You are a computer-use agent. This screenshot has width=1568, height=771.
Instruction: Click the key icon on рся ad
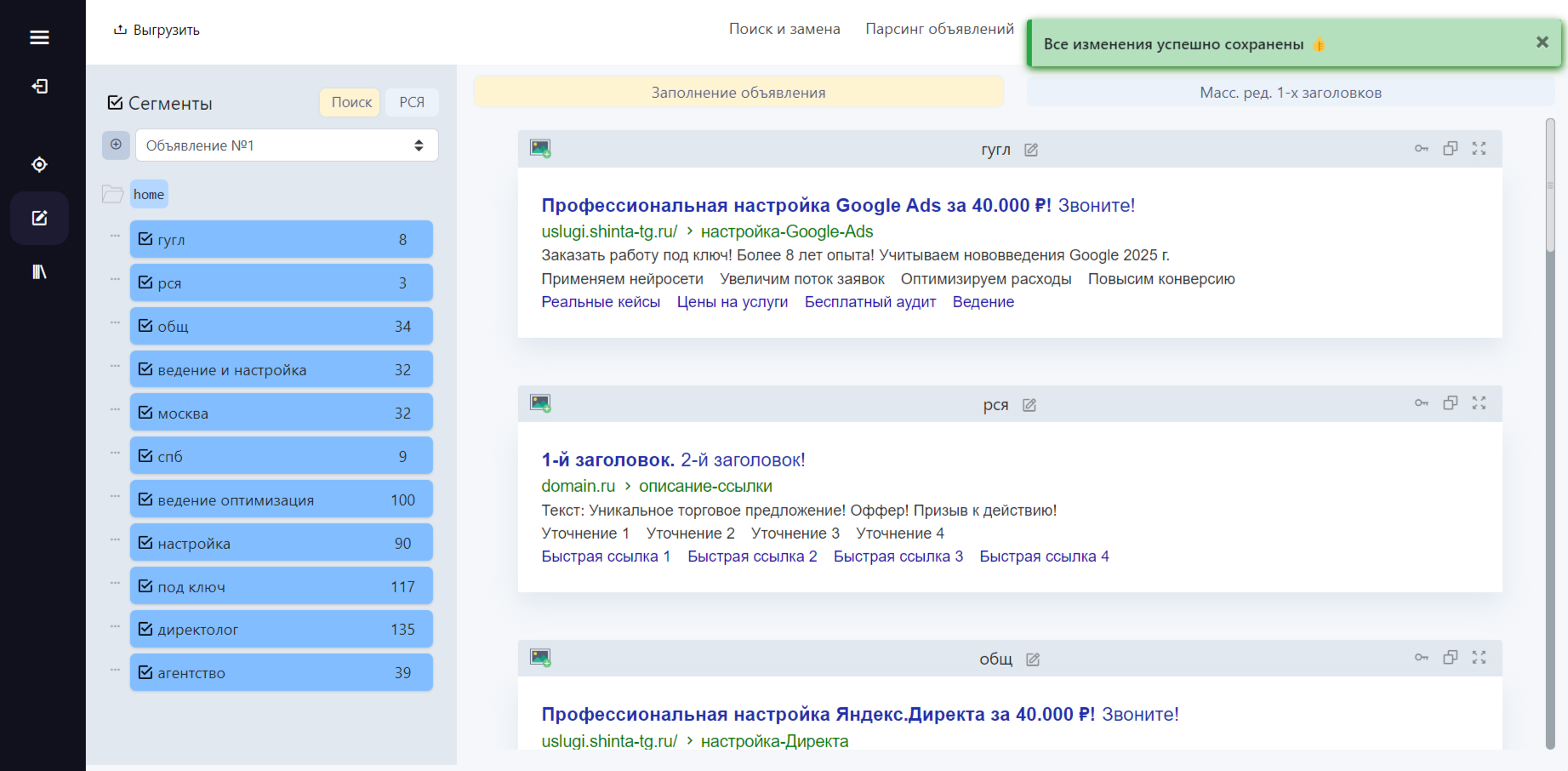click(1422, 403)
